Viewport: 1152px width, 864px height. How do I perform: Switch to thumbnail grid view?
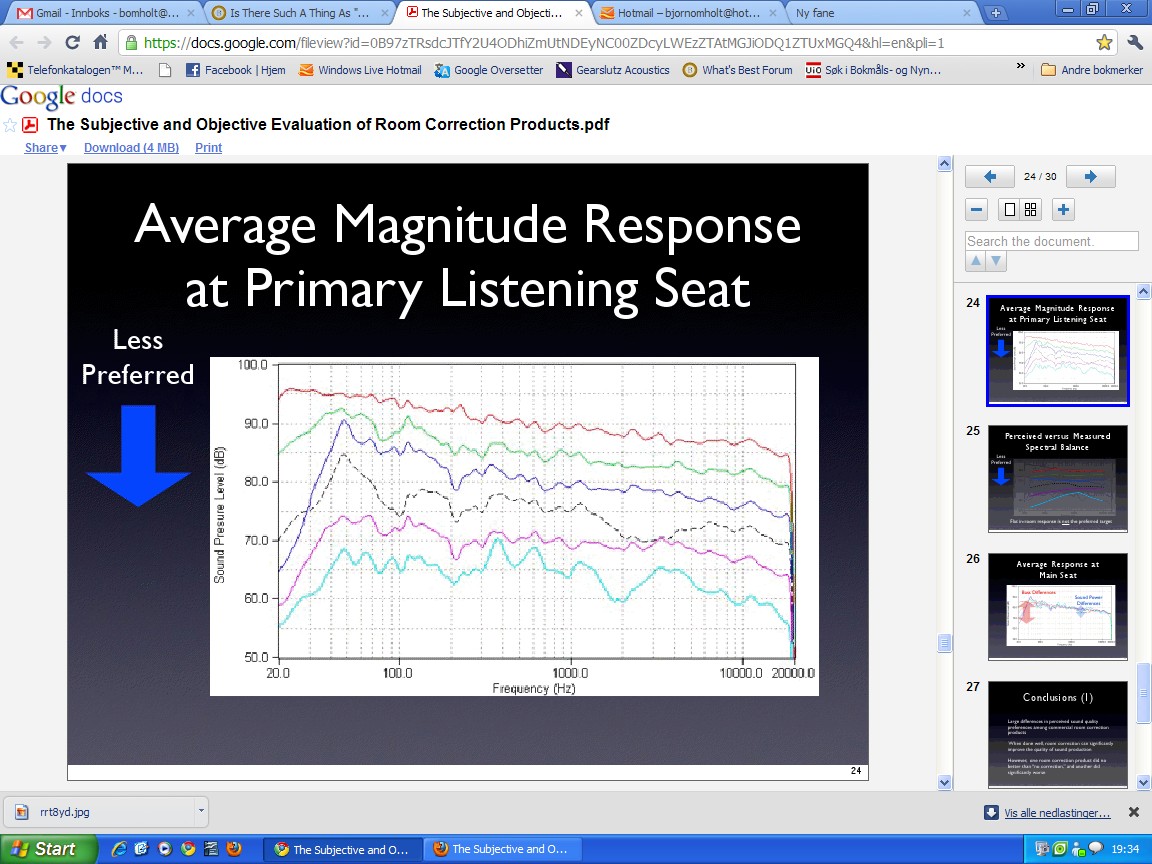click(x=1031, y=210)
